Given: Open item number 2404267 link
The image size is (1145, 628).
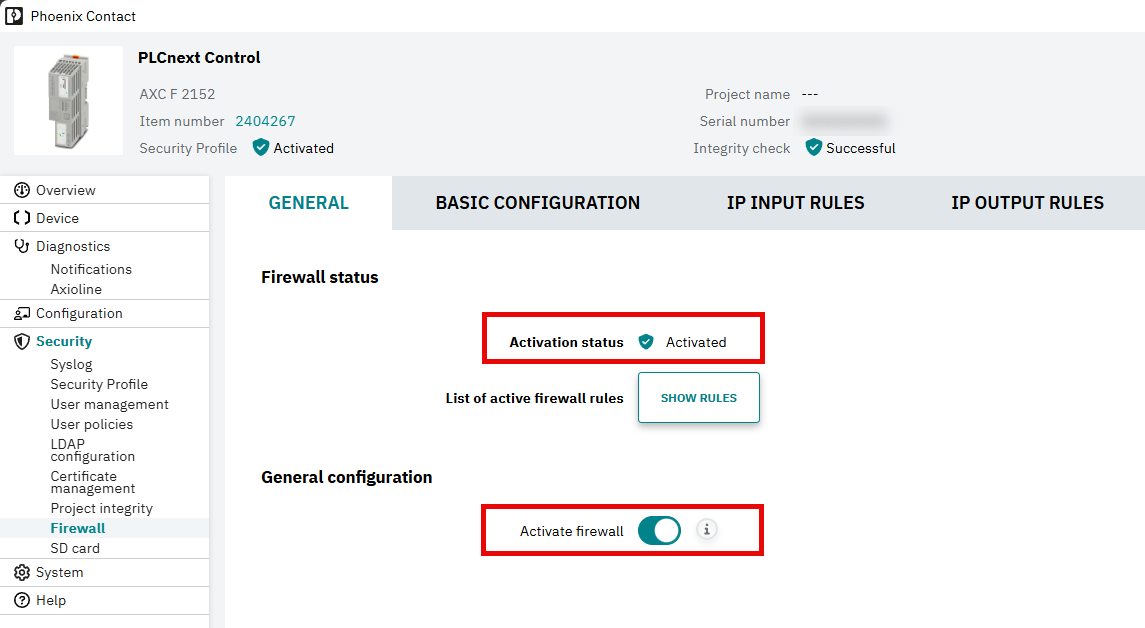Looking at the screenshot, I should point(265,121).
